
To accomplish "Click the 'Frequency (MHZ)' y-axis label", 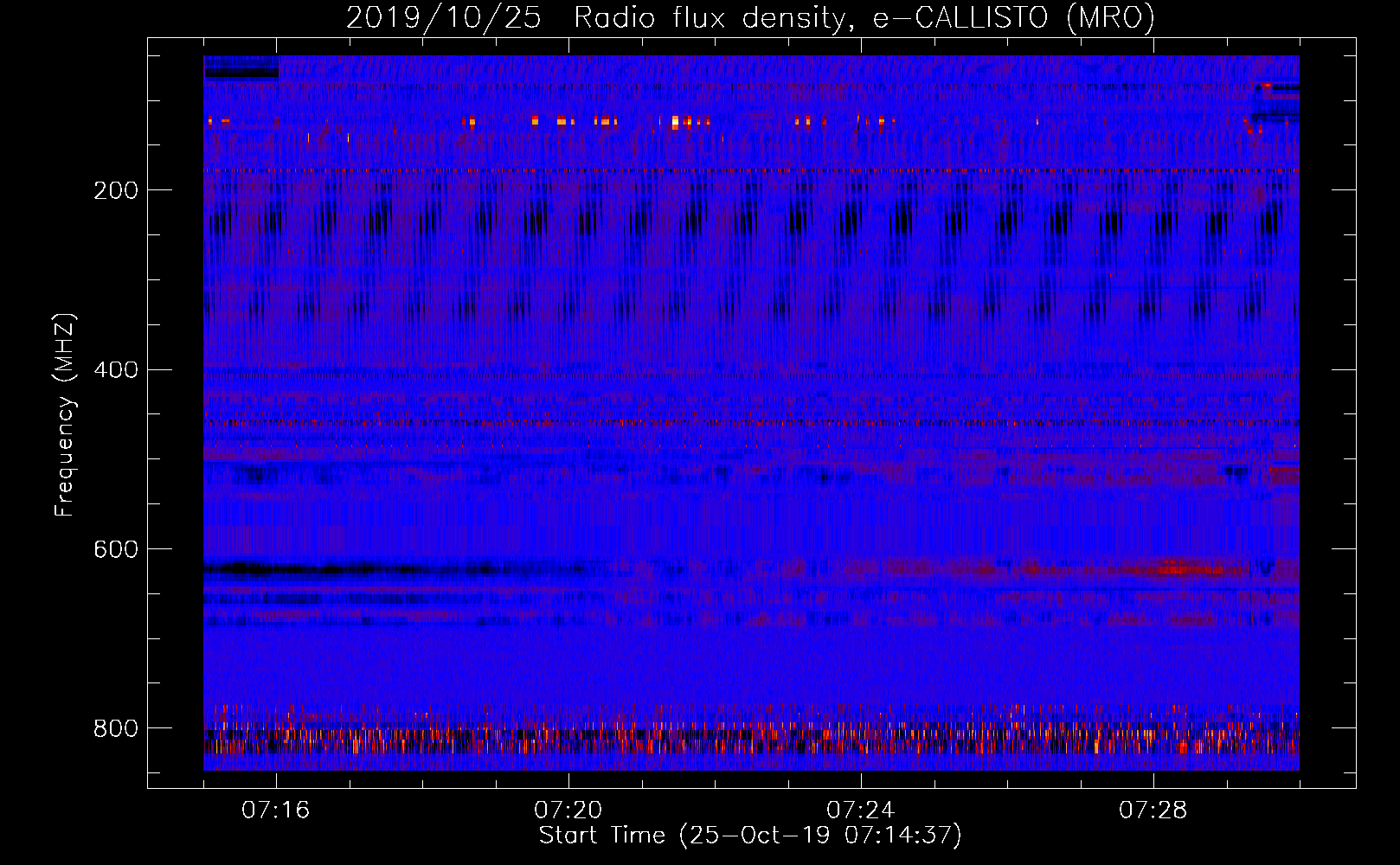I will (65, 415).
